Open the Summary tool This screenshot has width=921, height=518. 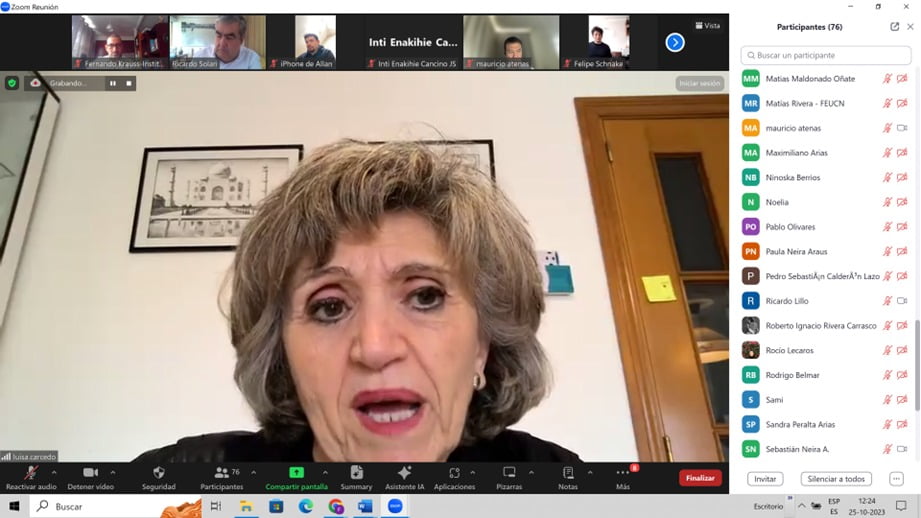[x=356, y=472]
